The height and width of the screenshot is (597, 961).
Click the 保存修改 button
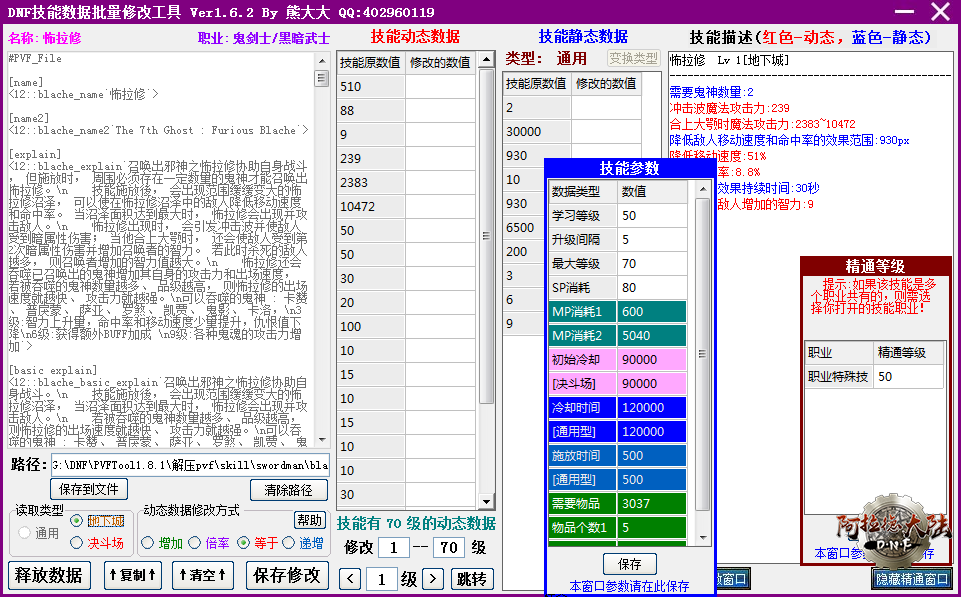point(287,575)
